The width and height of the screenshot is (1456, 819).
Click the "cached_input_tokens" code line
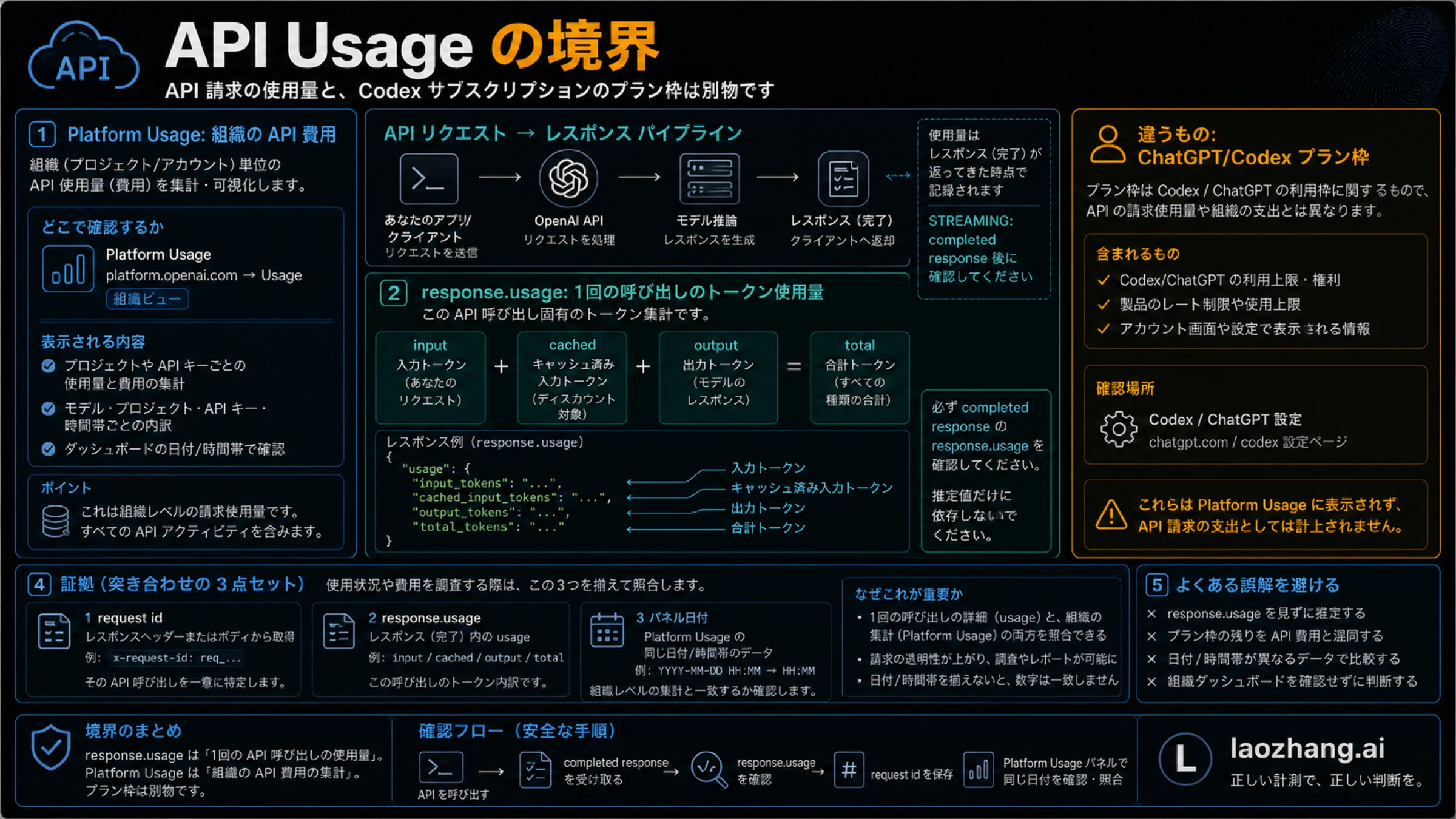pos(511,497)
